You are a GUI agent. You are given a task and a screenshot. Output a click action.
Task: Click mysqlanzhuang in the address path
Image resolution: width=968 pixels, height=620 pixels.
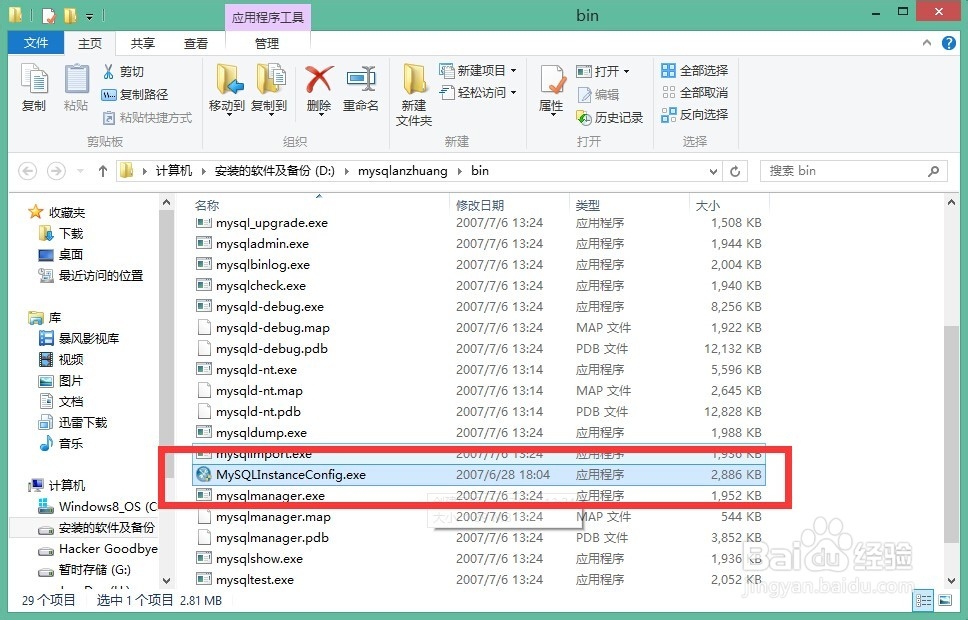pos(403,171)
